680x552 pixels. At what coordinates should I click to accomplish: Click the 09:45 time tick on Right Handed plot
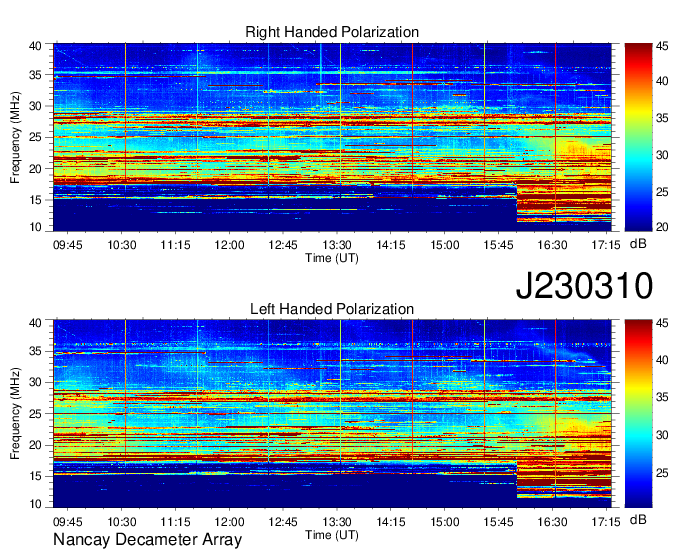pos(67,245)
